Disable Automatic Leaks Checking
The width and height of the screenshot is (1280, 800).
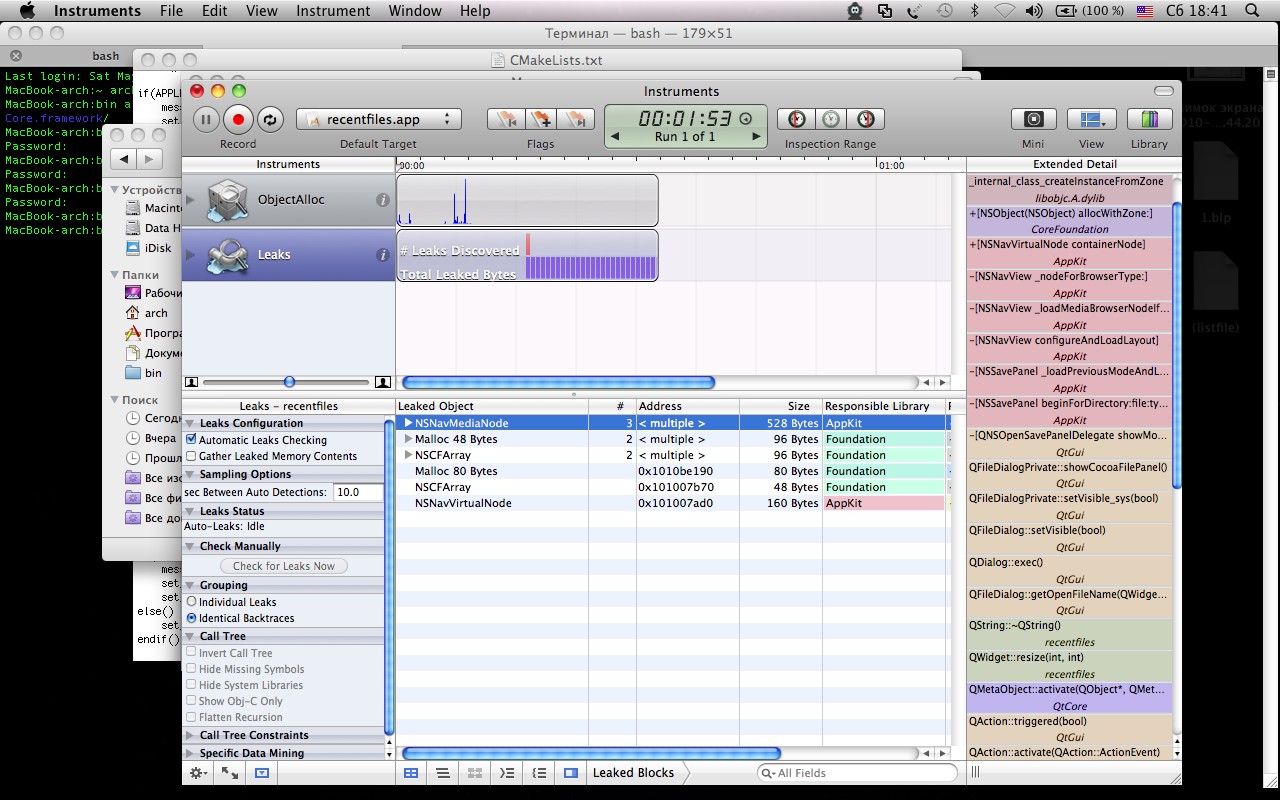coord(191,440)
